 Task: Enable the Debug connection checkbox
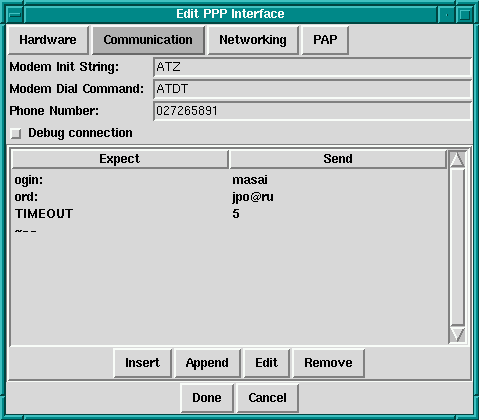click(16, 133)
